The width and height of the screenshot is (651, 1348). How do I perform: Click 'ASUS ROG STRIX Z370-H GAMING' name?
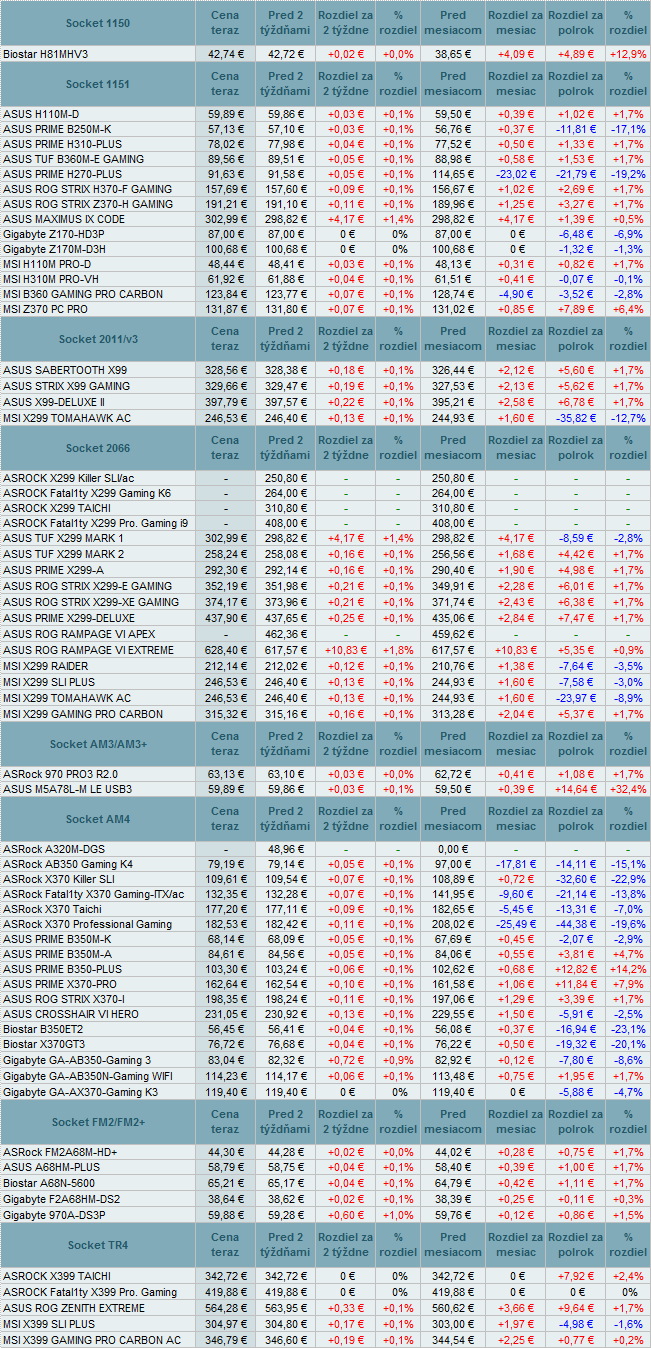(88, 204)
